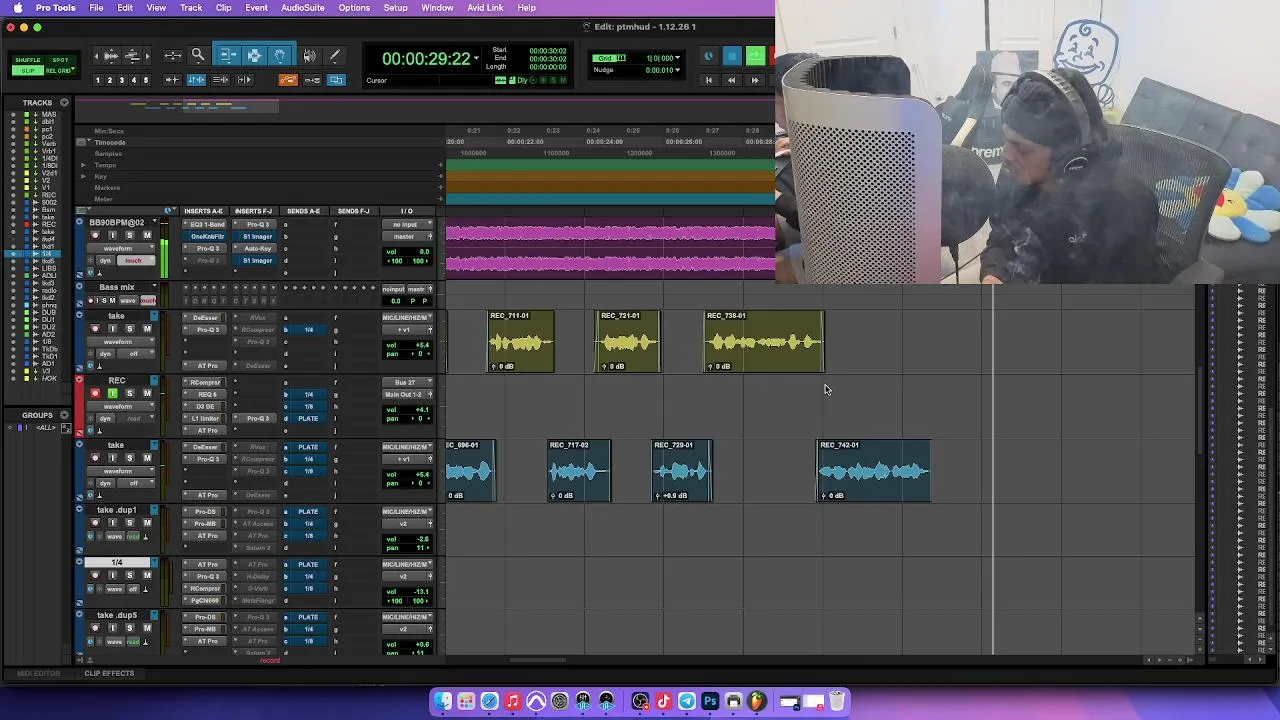Toggle input monitoring on REC track
Image resolution: width=1280 pixels, height=720 pixels.
pos(112,393)
